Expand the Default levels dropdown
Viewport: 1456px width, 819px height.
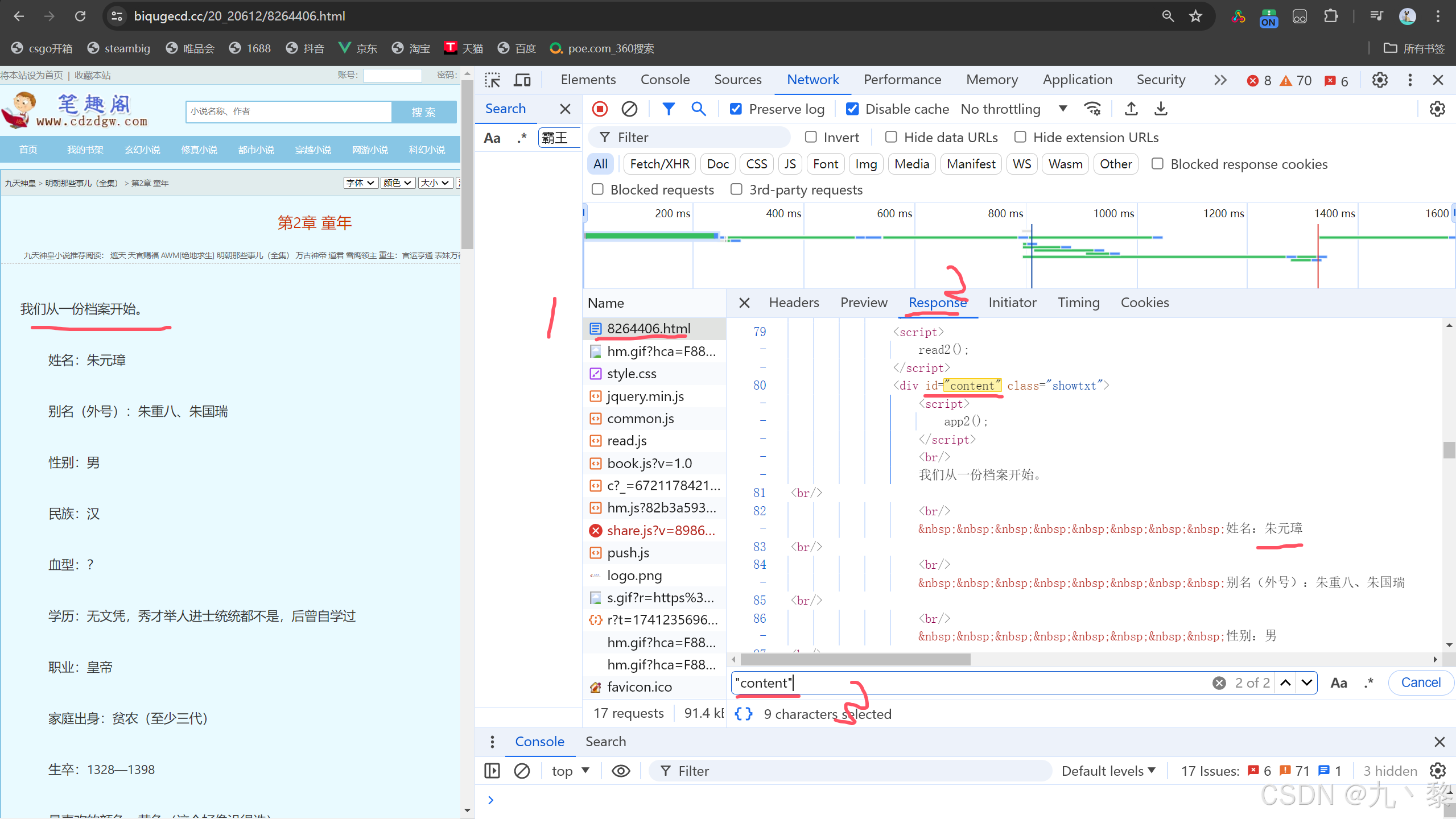click(1108, 771)
